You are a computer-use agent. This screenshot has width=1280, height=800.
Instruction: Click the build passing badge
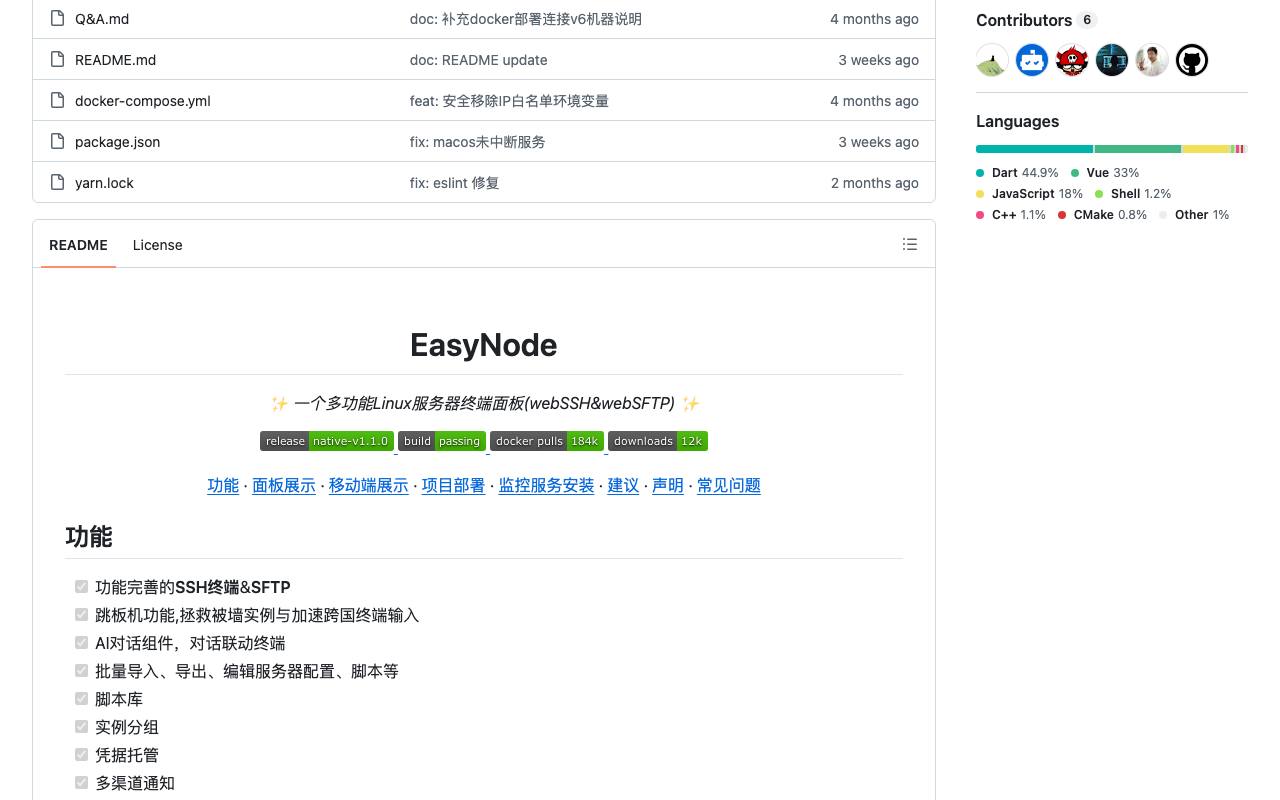442,441
